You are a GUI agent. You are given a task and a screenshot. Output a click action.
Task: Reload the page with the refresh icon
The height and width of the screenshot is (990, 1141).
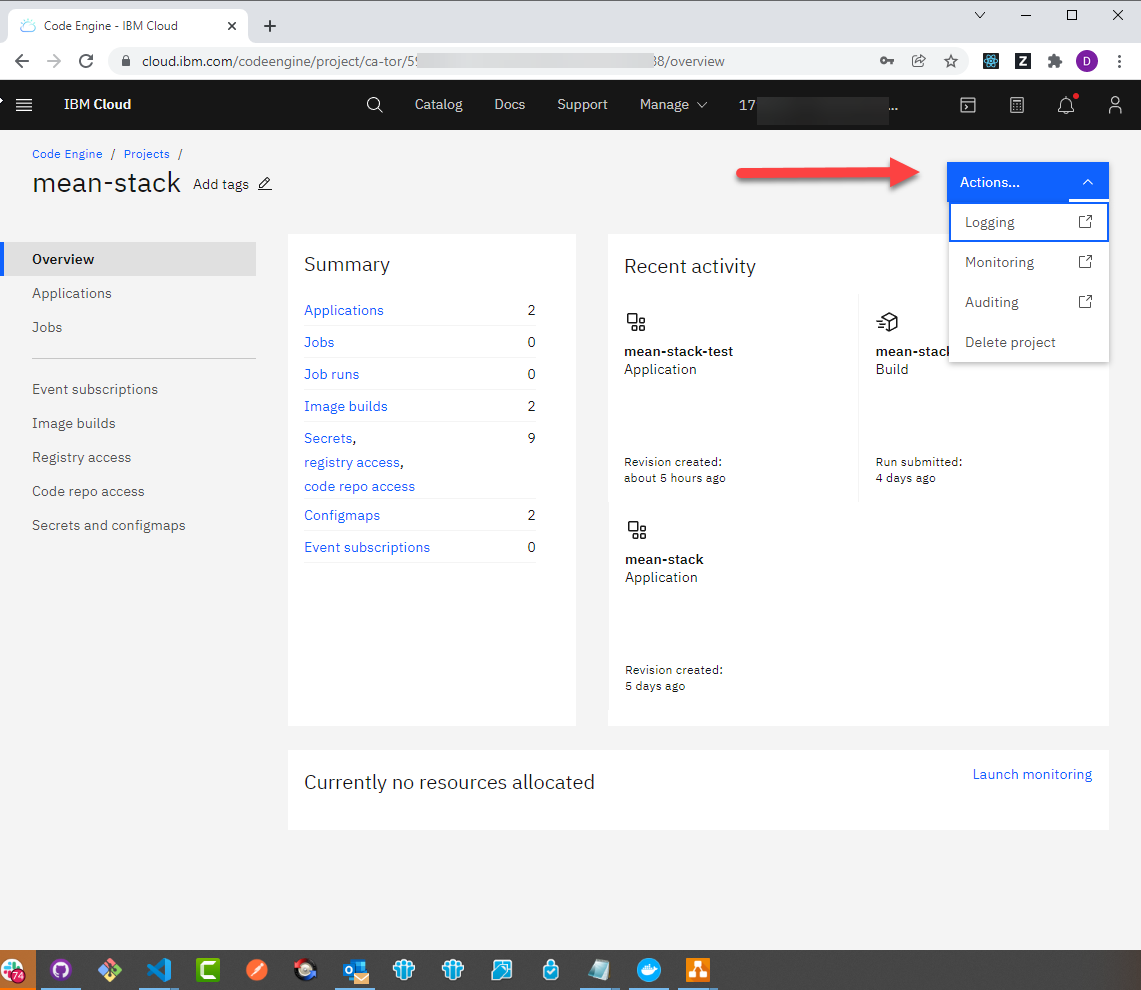pyautogui.click(x=86, y=61)
